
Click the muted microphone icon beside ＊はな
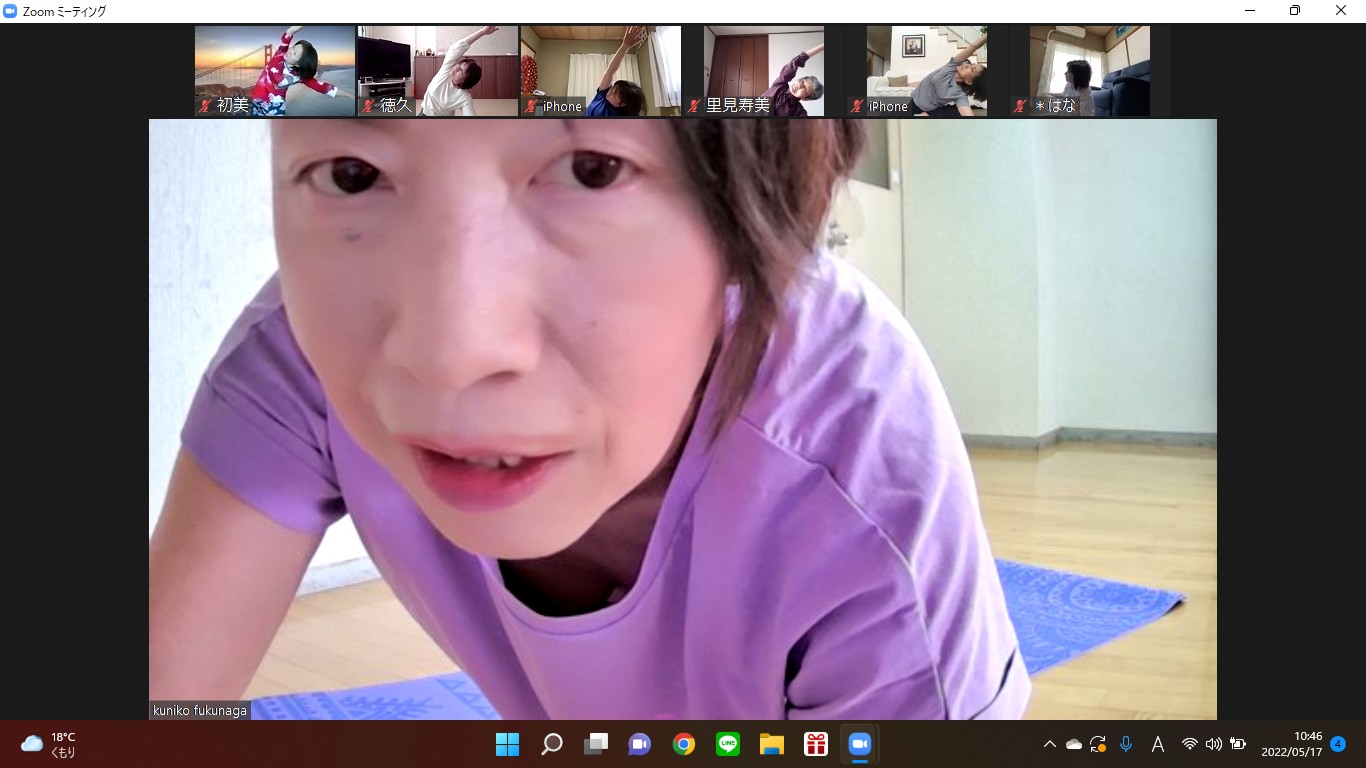click(x=1021, y=105)
